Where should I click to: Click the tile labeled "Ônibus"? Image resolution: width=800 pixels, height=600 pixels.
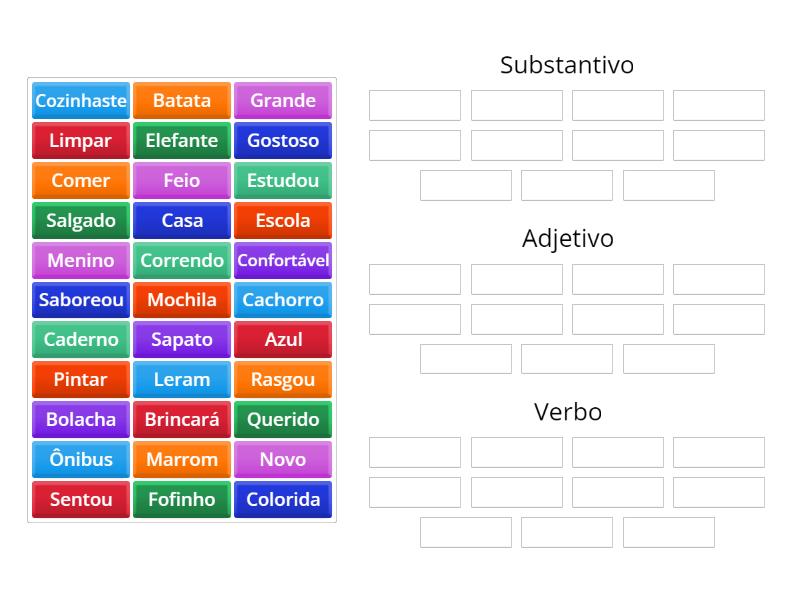(80, 459)
